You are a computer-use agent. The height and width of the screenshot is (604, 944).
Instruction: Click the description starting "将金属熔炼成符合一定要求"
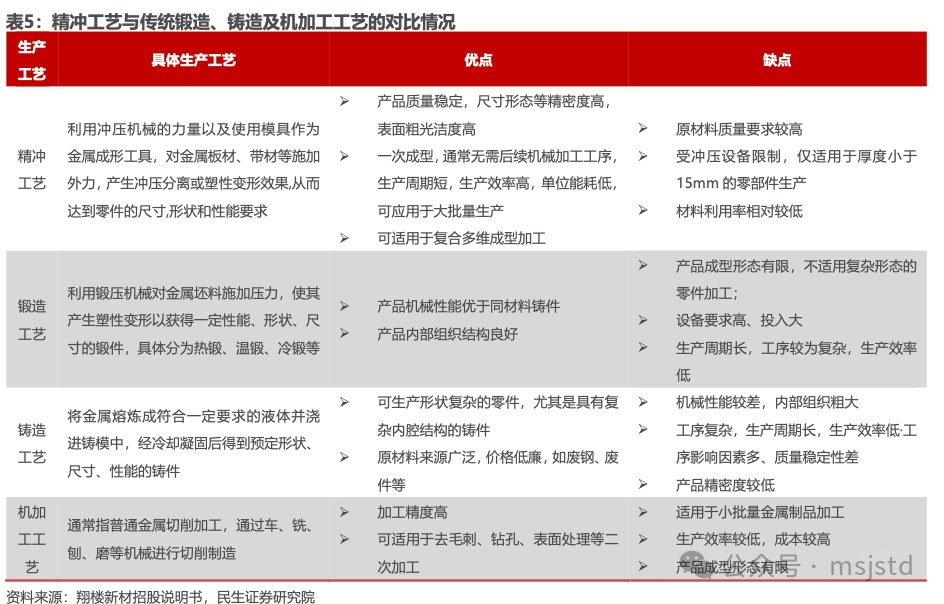click(193, 443)
